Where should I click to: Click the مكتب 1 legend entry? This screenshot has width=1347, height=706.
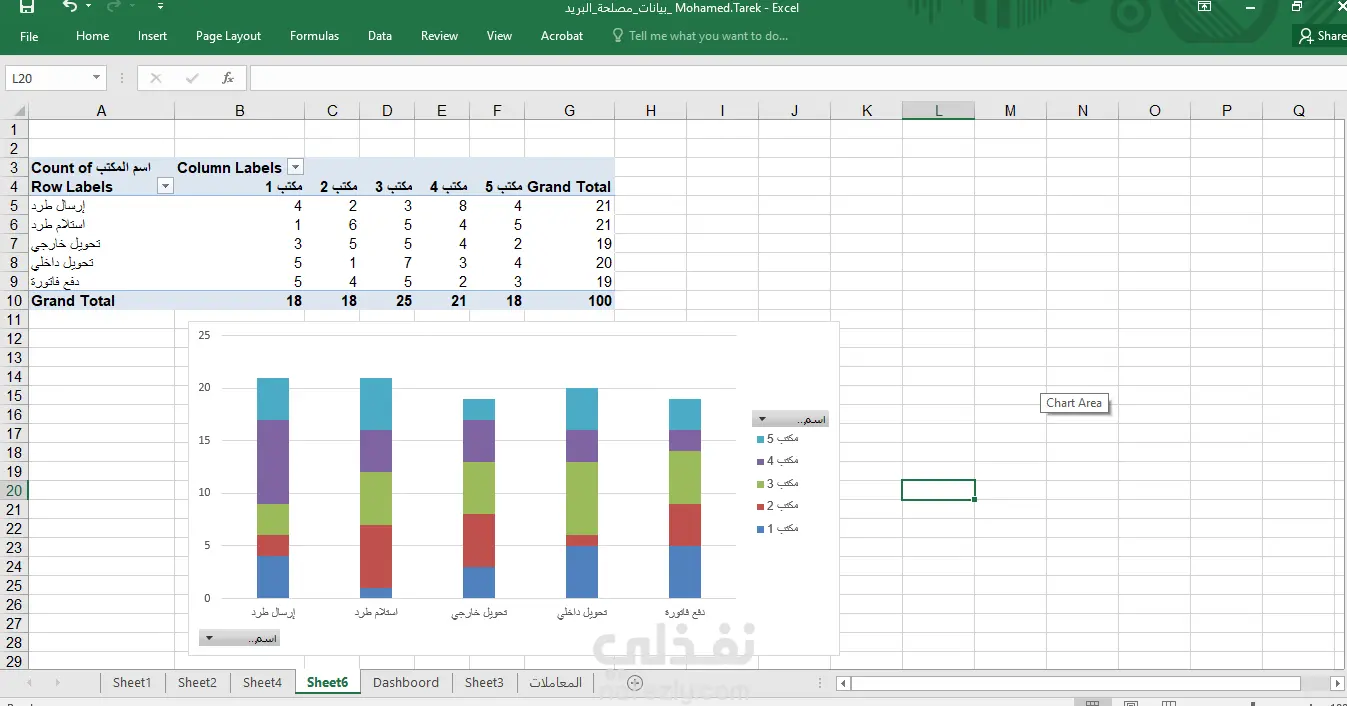778,528
